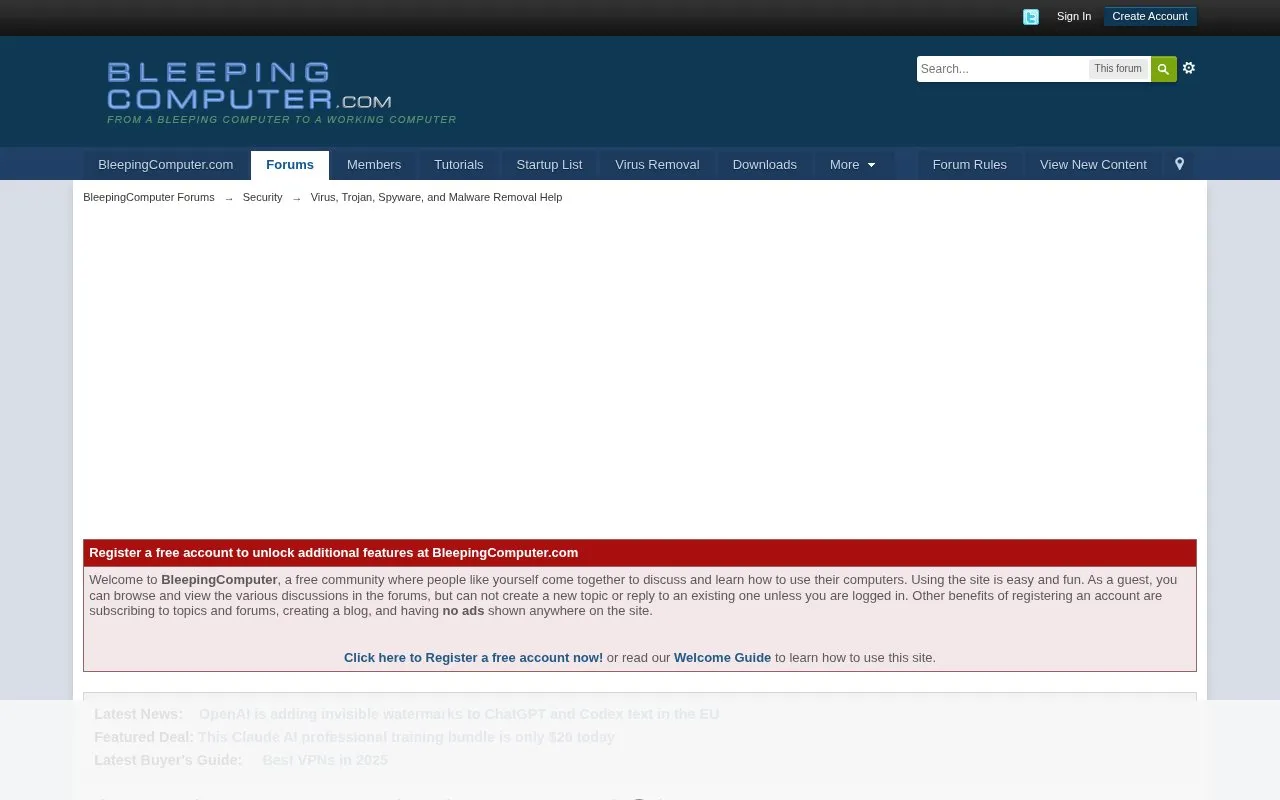Open the Virus Removal tab
Screen dimensions: 1280x800
click(x=657, y=165)
